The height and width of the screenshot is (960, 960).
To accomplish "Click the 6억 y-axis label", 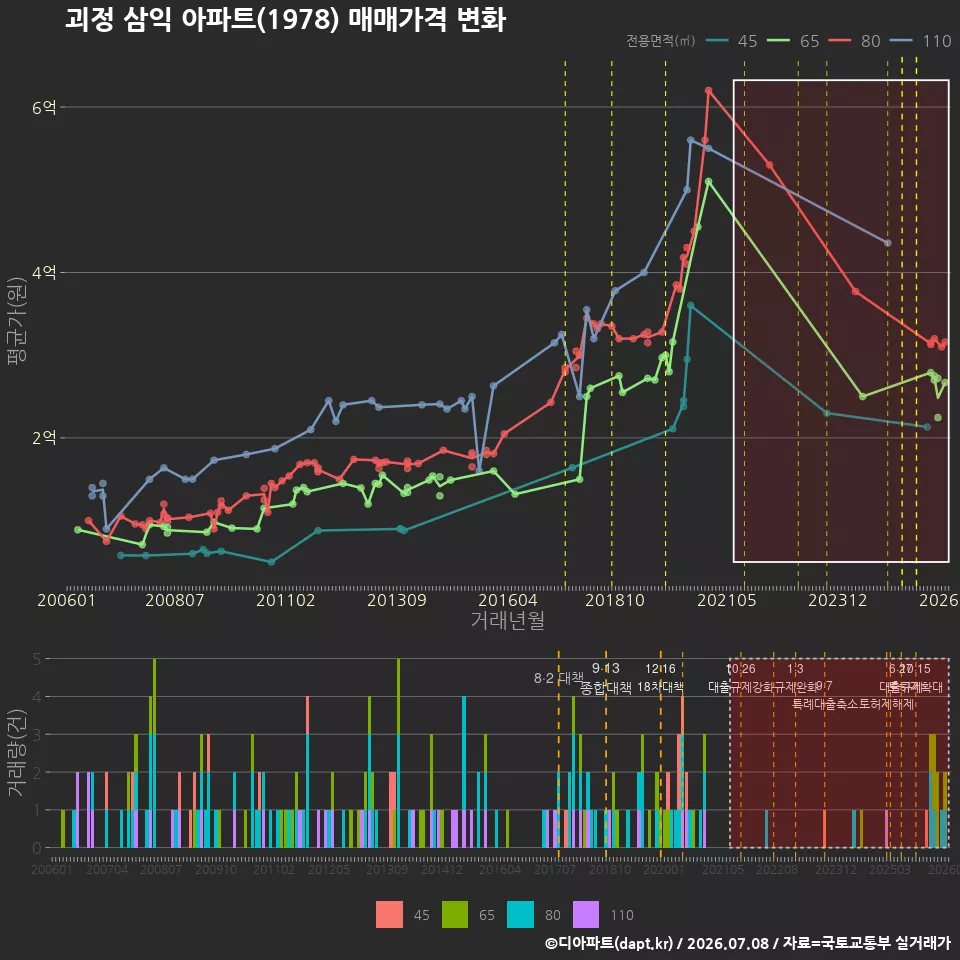I will [44, 108].
